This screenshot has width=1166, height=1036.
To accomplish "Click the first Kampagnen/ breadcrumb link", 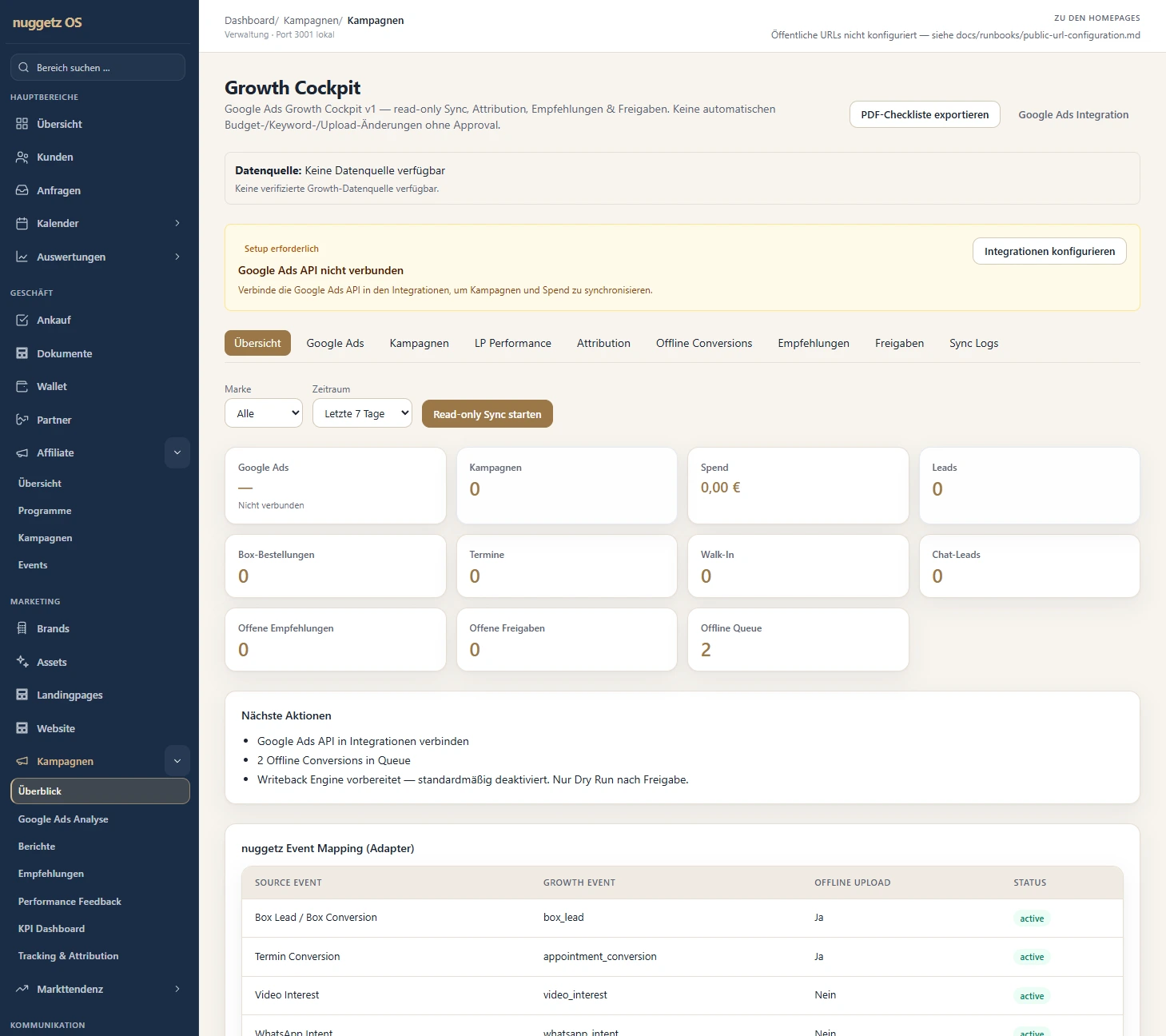I will 311,21.
